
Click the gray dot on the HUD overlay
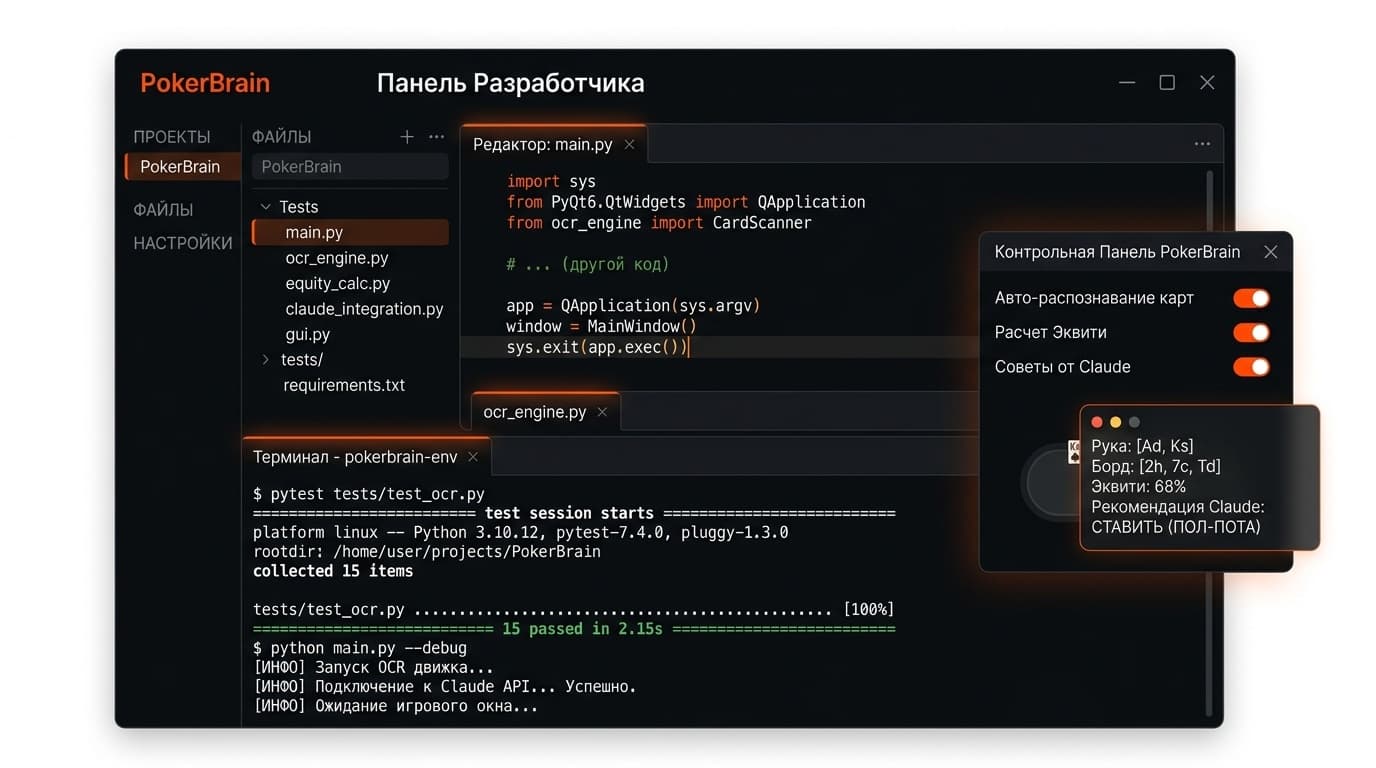1132,422
